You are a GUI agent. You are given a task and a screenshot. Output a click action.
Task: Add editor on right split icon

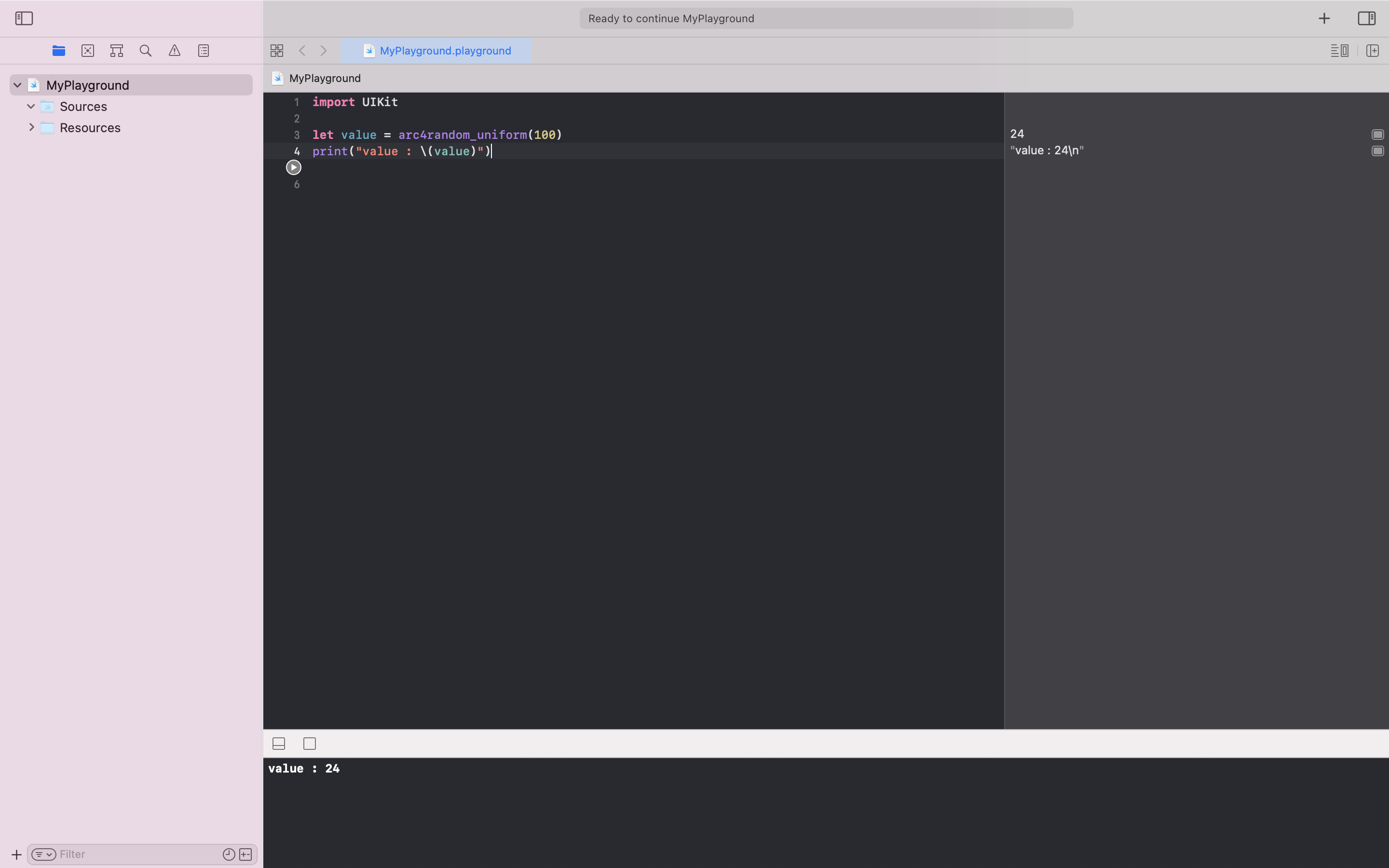[1372, 51]
